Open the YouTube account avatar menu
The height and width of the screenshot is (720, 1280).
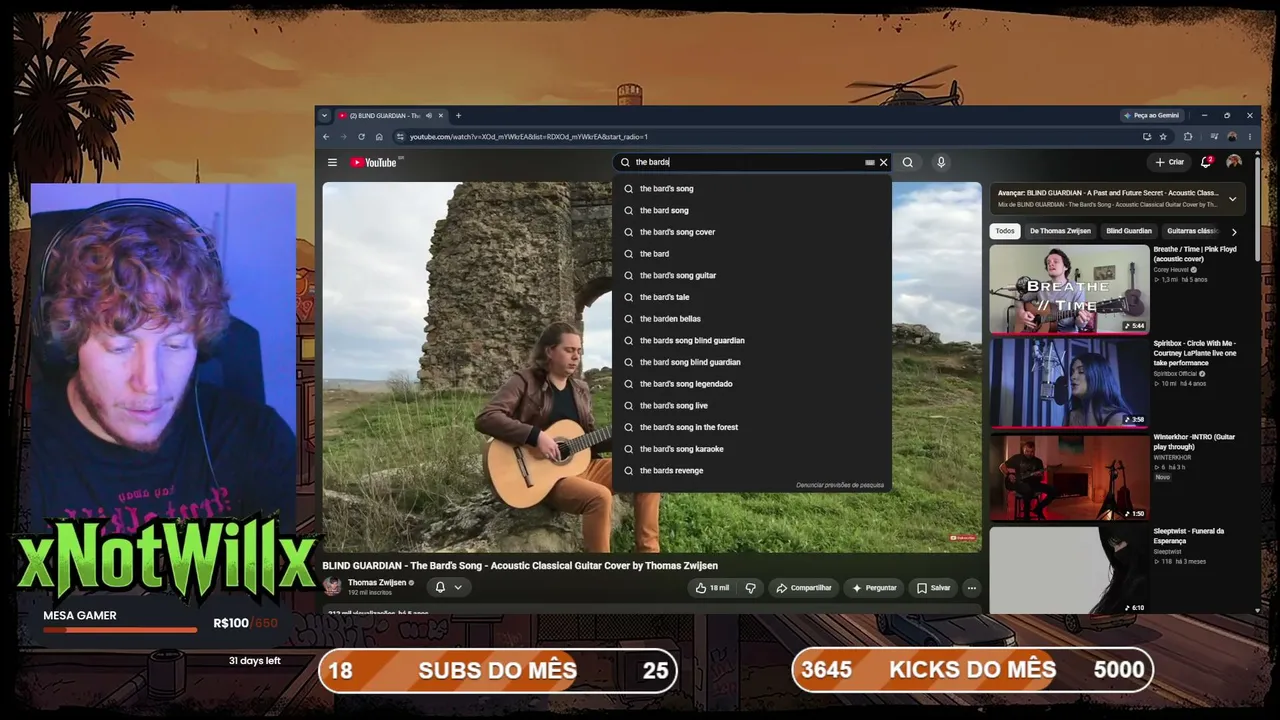point(1234,162)
